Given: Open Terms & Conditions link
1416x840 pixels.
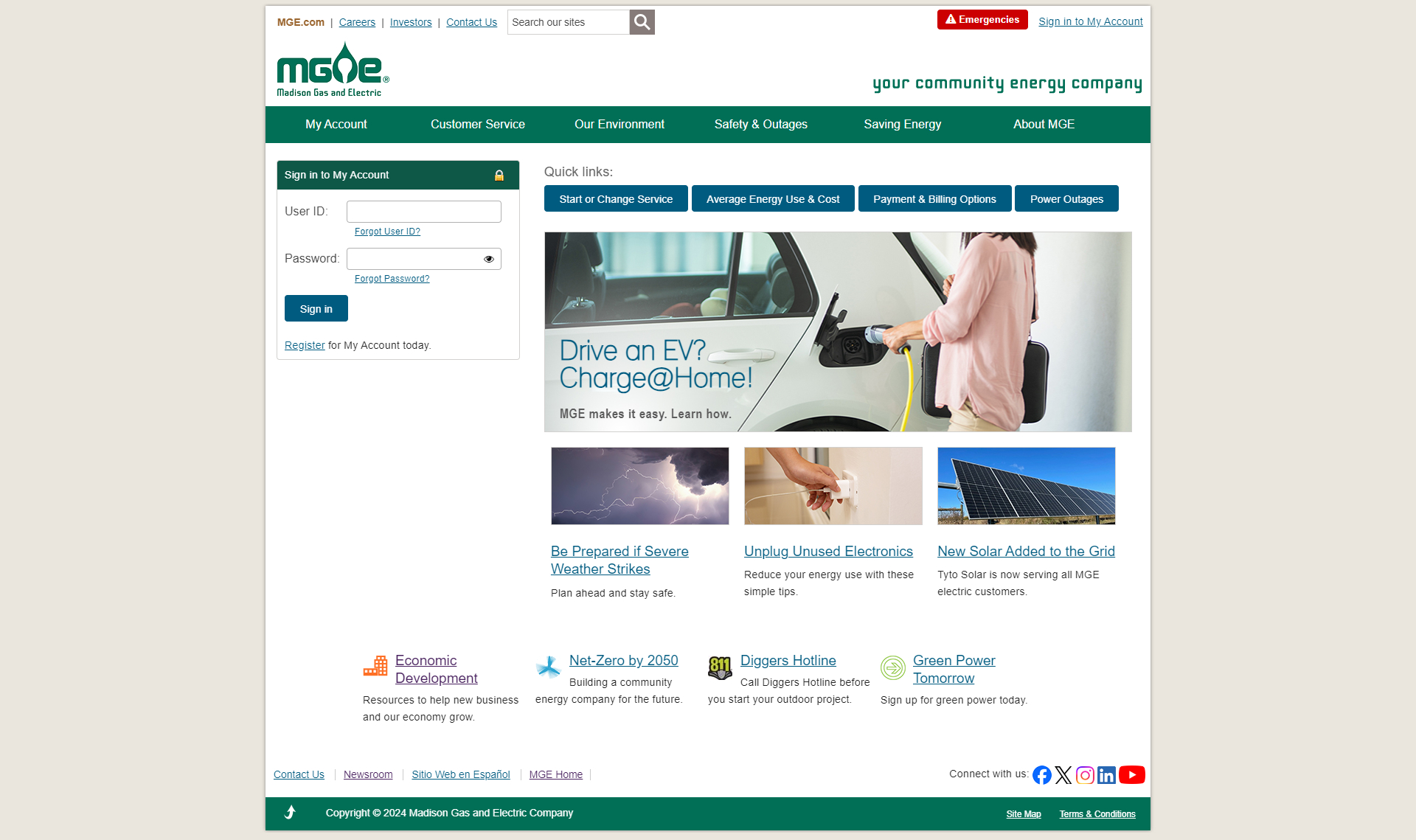Looking at the screenshot, I should pyautogui.click(x=1097, y=814).
